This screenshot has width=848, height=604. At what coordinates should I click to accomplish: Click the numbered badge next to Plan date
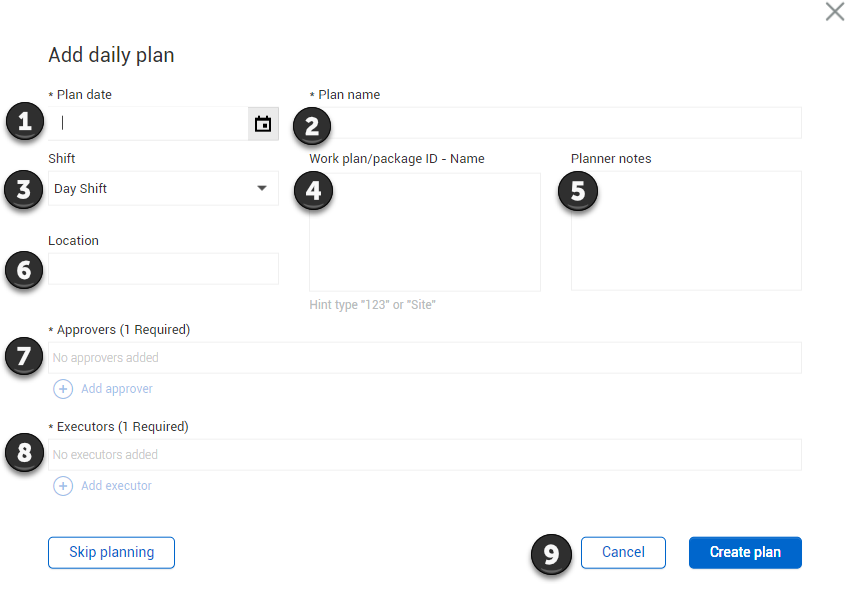23,121
